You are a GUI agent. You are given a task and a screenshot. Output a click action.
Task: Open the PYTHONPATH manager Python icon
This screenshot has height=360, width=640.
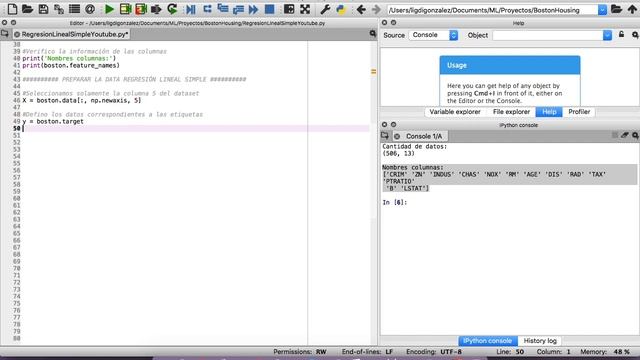(x=341, y=9)
